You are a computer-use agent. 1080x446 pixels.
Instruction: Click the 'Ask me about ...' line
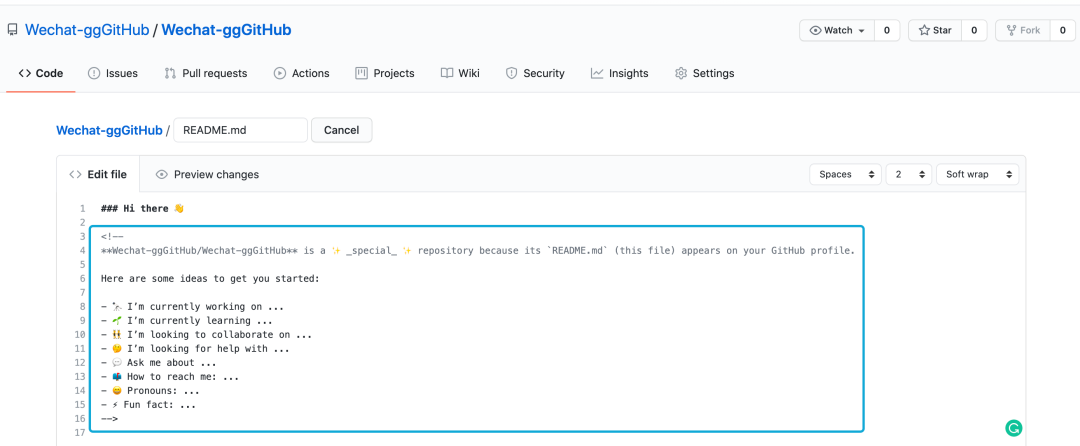point(158,363)
